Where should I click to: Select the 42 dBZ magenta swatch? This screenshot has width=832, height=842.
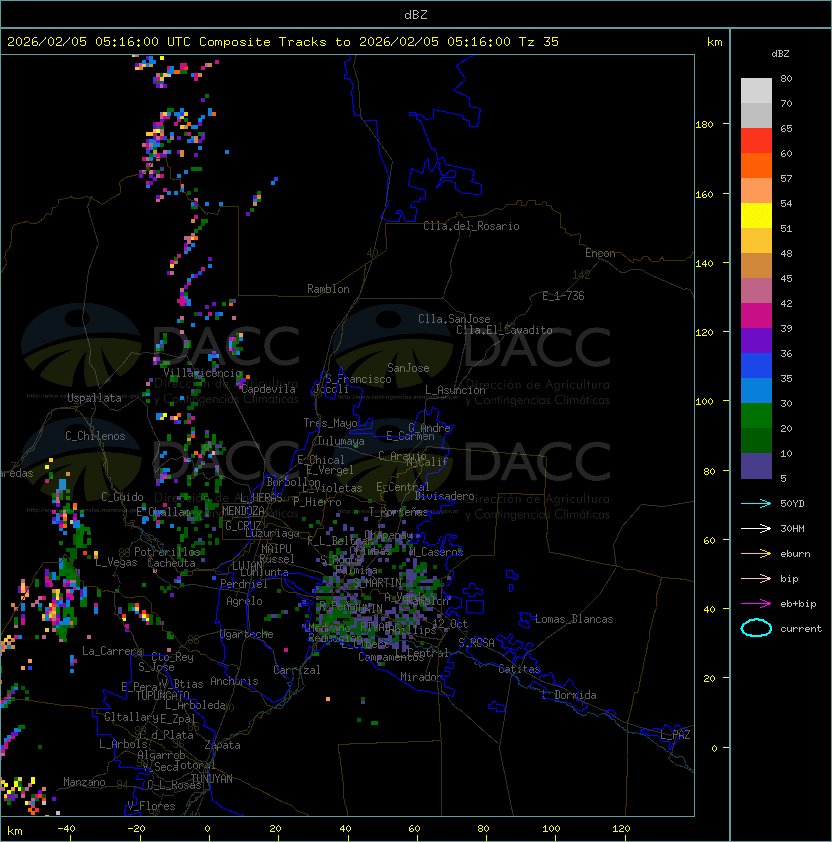point(756,316)
